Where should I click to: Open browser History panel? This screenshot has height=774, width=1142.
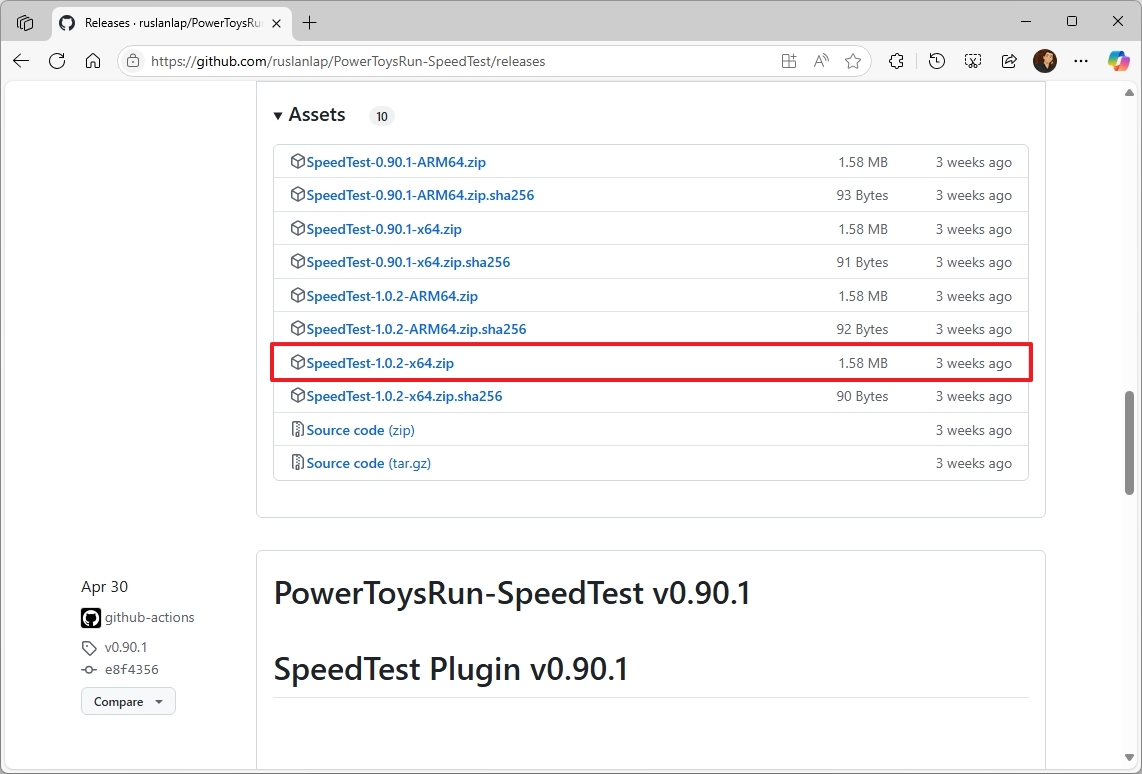tap(937, 61)
